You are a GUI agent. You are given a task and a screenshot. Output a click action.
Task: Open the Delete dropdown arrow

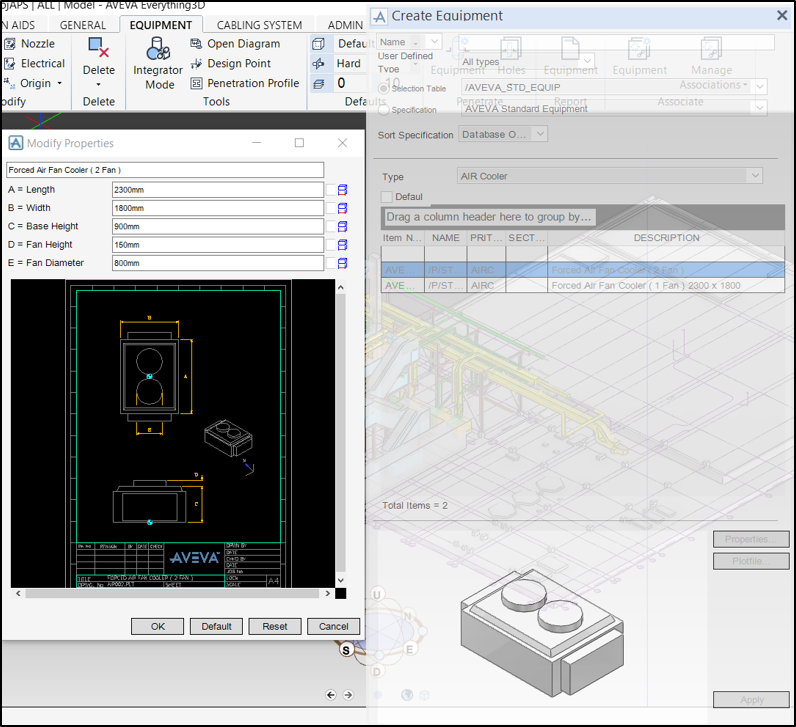(98, 84)
